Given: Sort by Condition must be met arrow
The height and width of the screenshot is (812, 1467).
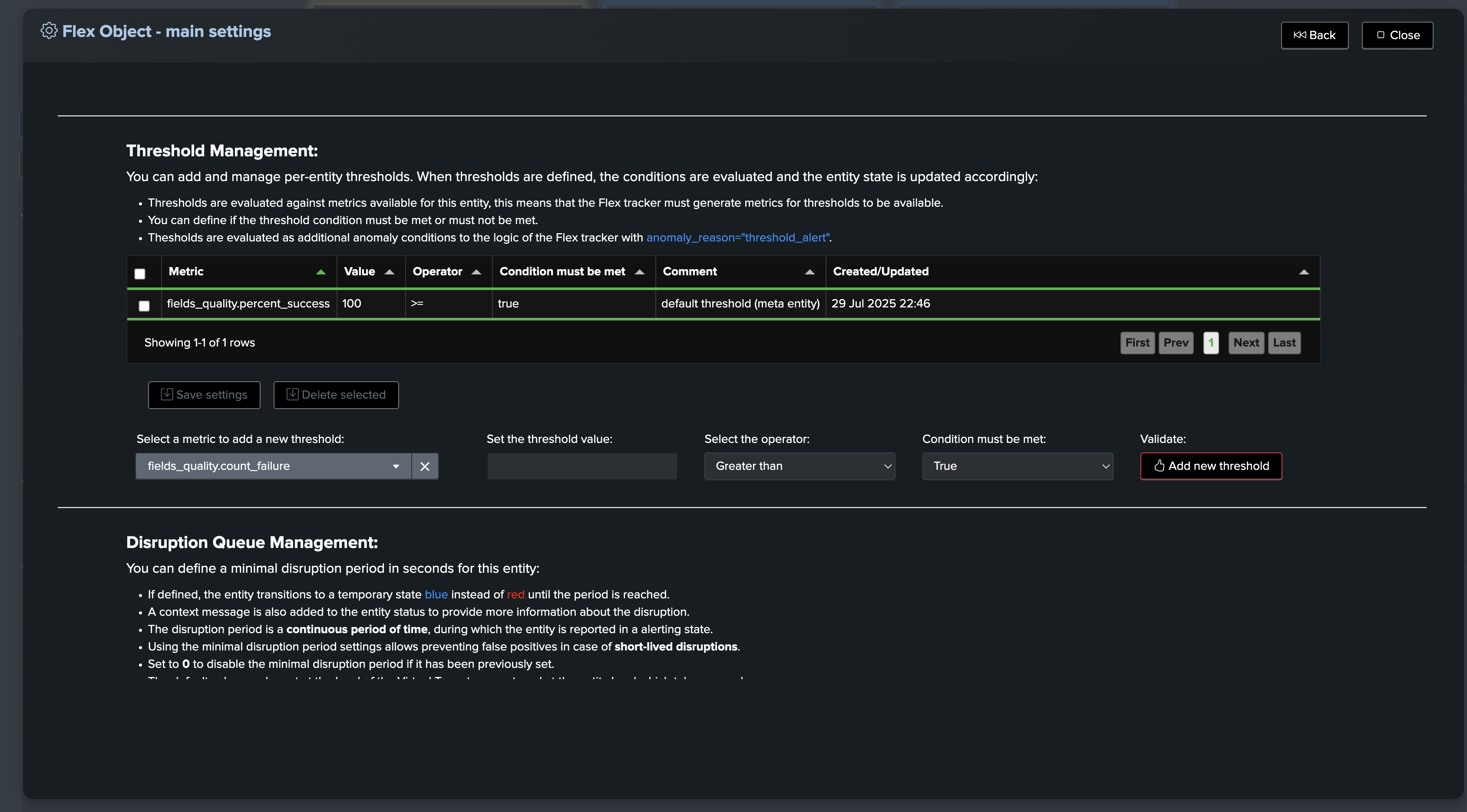Looking at the screenshot, I should pos(640,272).
